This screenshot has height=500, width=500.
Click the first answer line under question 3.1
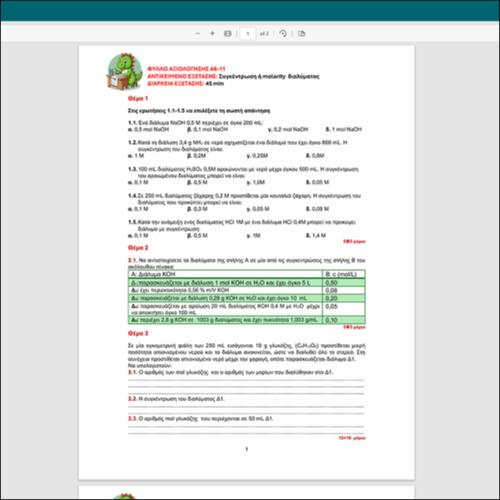pyautogui.click(x=246, y=380)
